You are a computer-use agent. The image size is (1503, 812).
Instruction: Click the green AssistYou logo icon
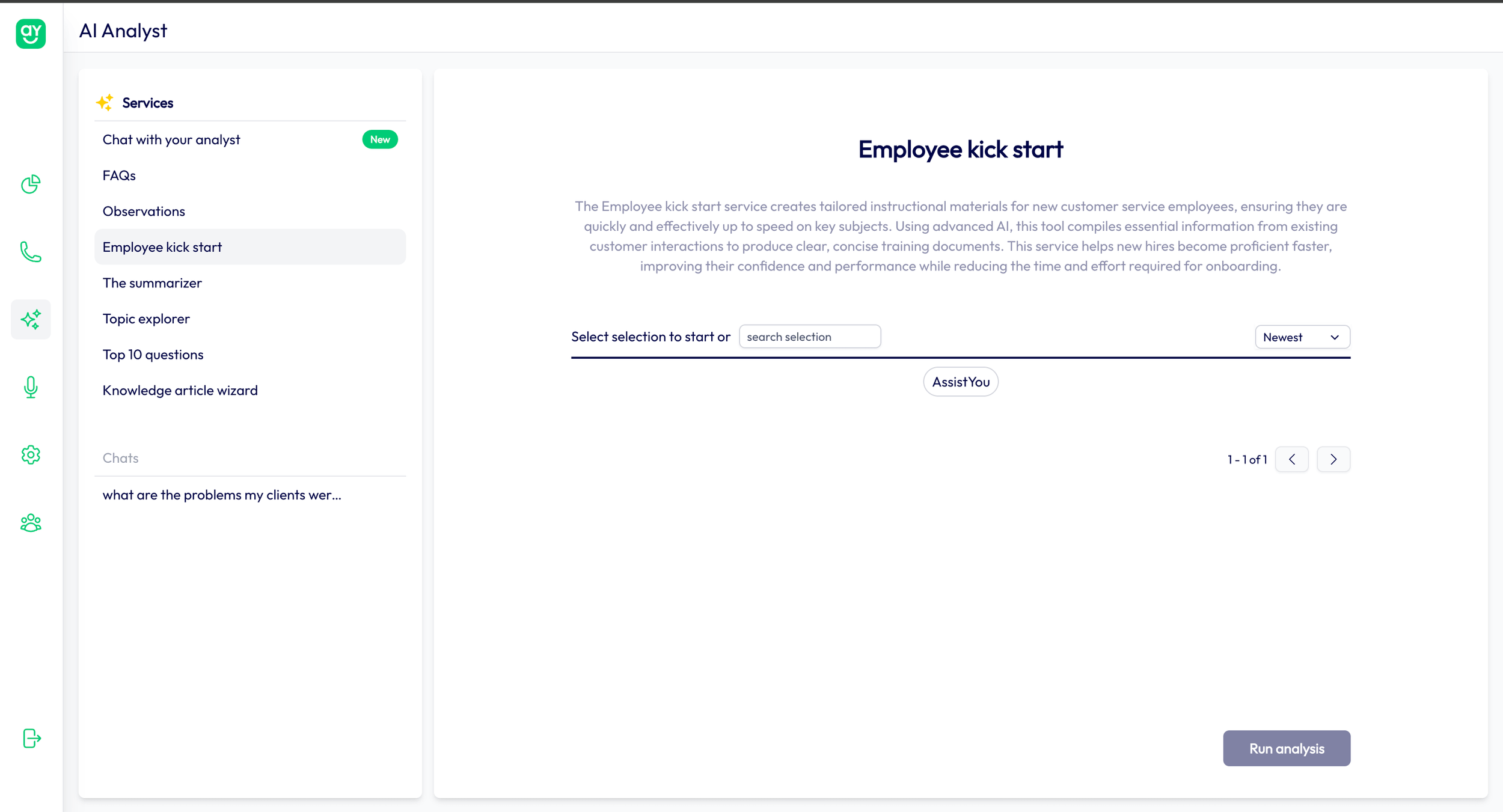(31, 33)
